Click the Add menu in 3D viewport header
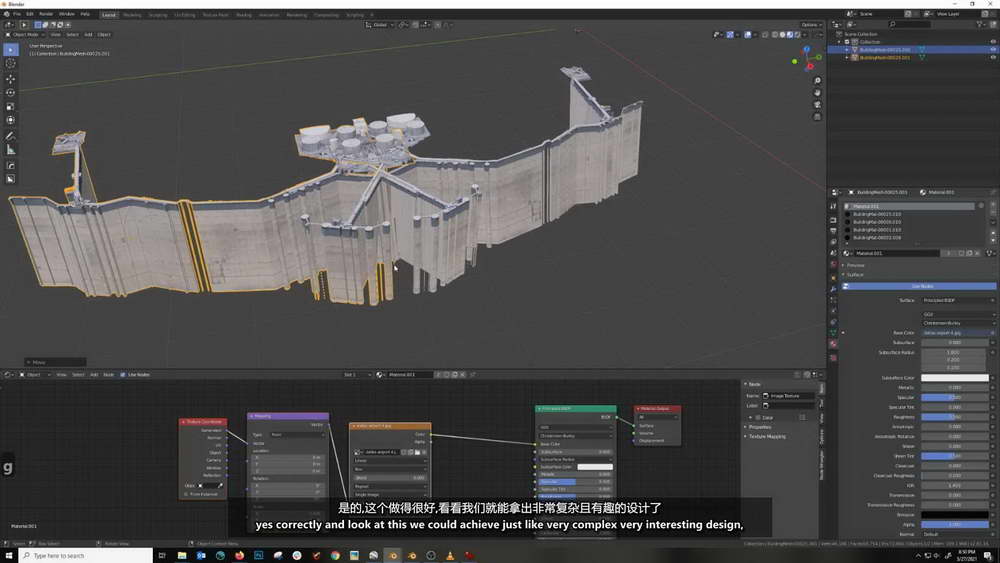The width and height of the screenshot is (1000, 563). tap(89, 34)
